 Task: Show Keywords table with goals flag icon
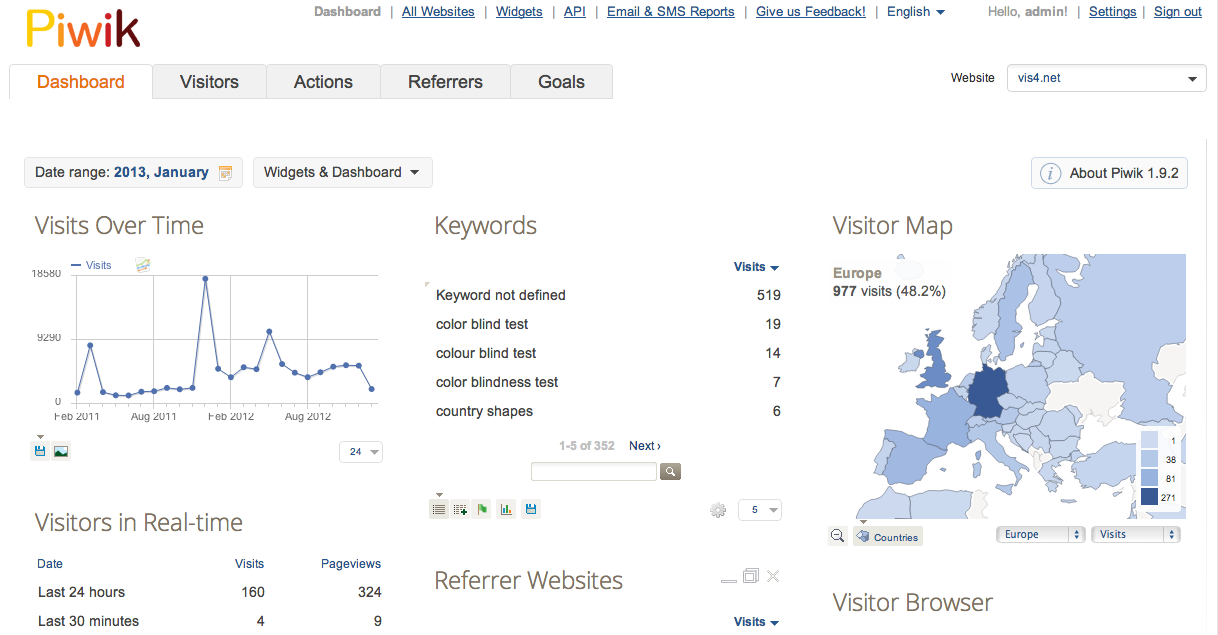483,510
